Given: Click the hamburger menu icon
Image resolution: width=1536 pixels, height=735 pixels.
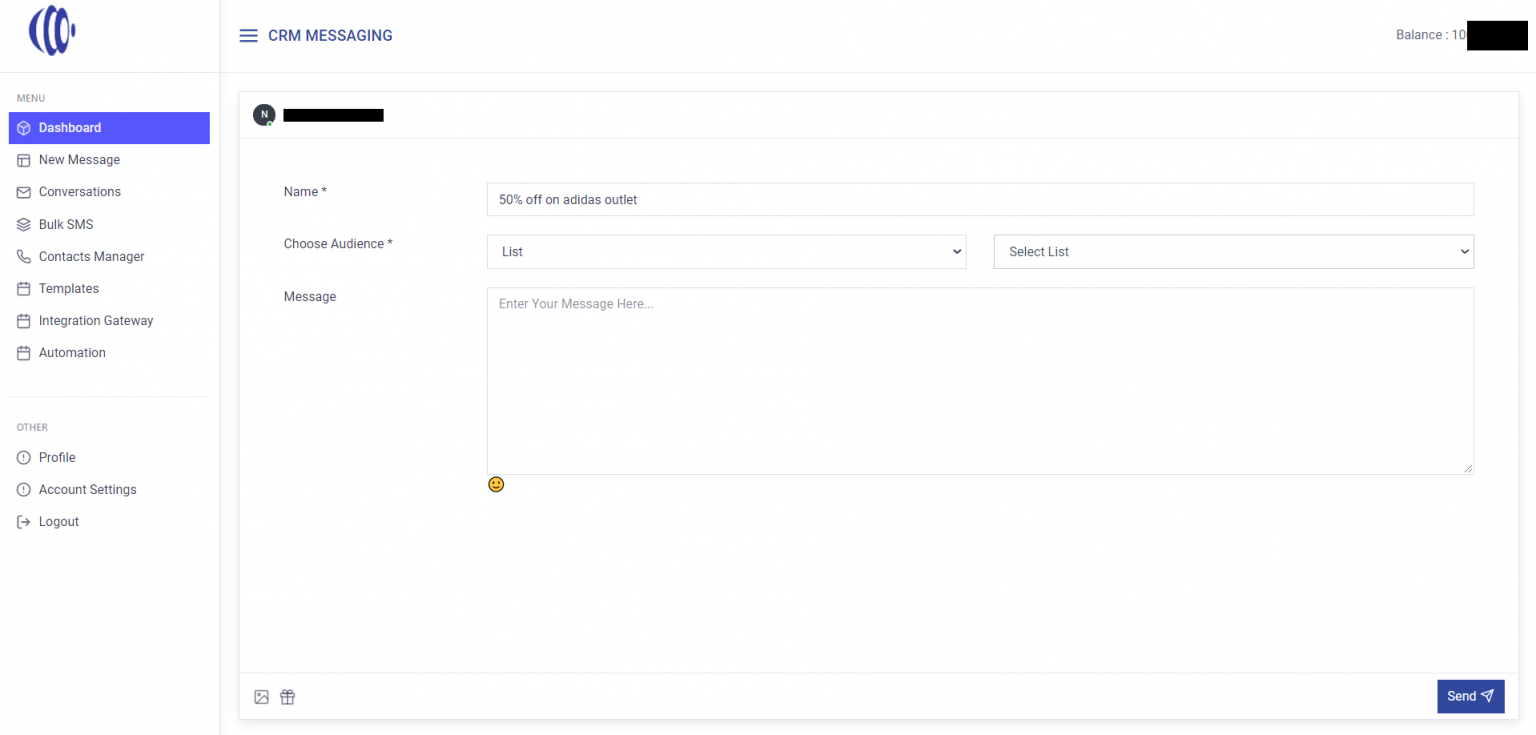Looking at the screenshot, I should click(248, 36).
